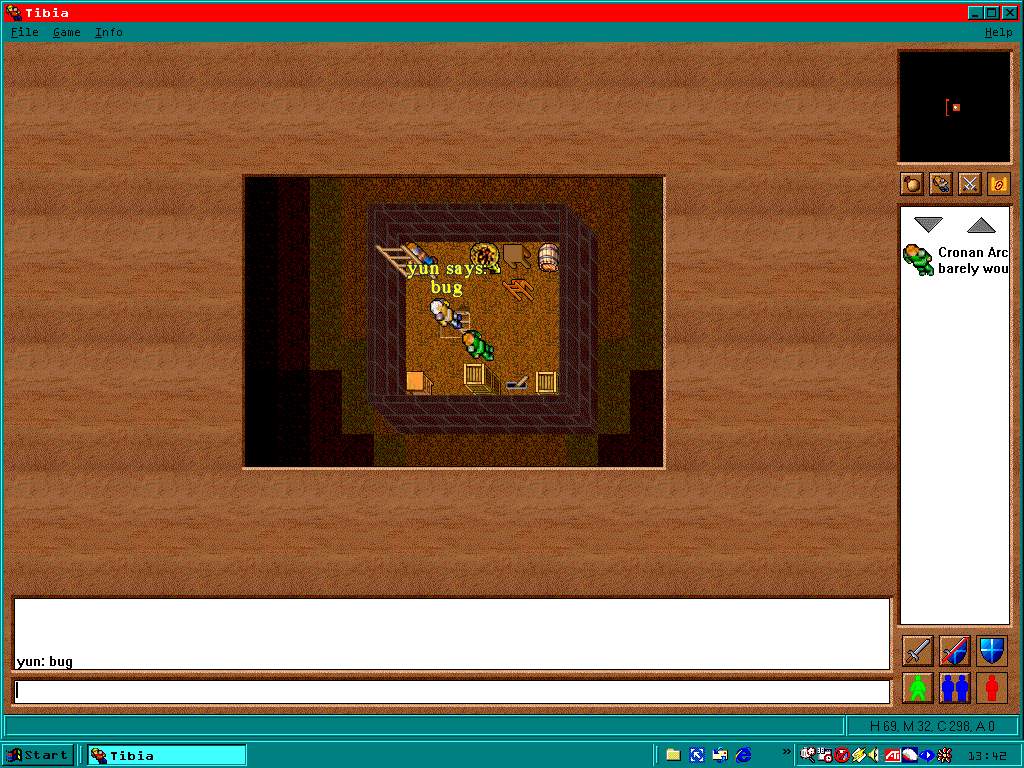1024x768 pixels.
Task: Click the orange rune marks on the floor
Action: tap(519, 289)
